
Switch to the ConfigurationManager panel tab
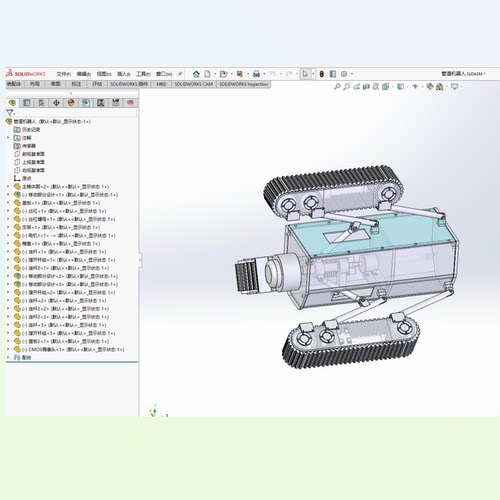41,103
